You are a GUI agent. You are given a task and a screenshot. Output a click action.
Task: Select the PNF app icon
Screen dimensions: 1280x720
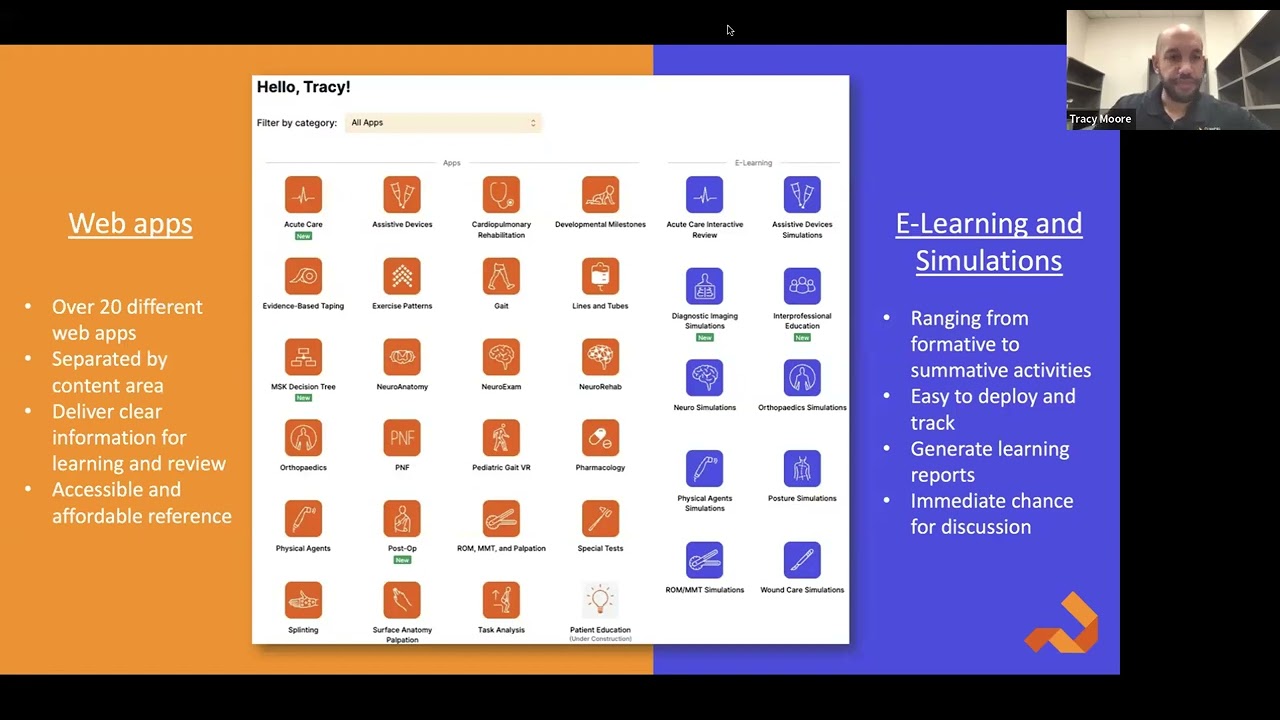402,438
